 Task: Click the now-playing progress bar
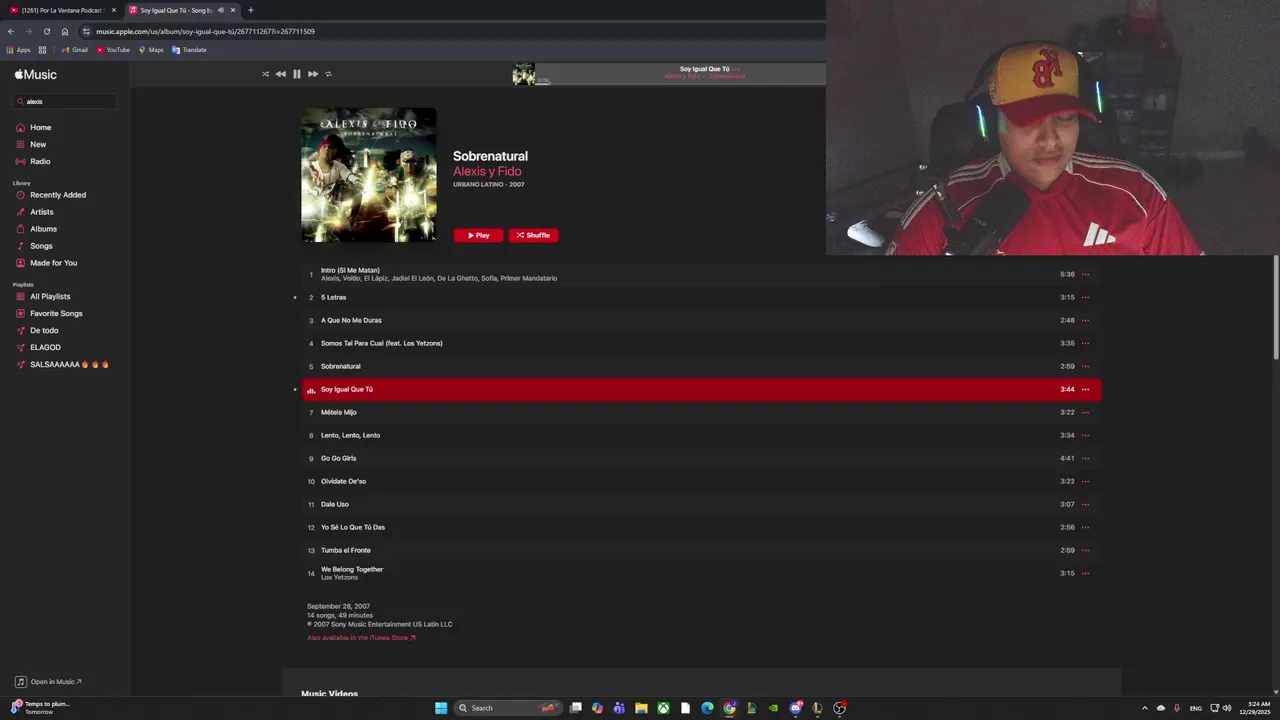point(680,85)
